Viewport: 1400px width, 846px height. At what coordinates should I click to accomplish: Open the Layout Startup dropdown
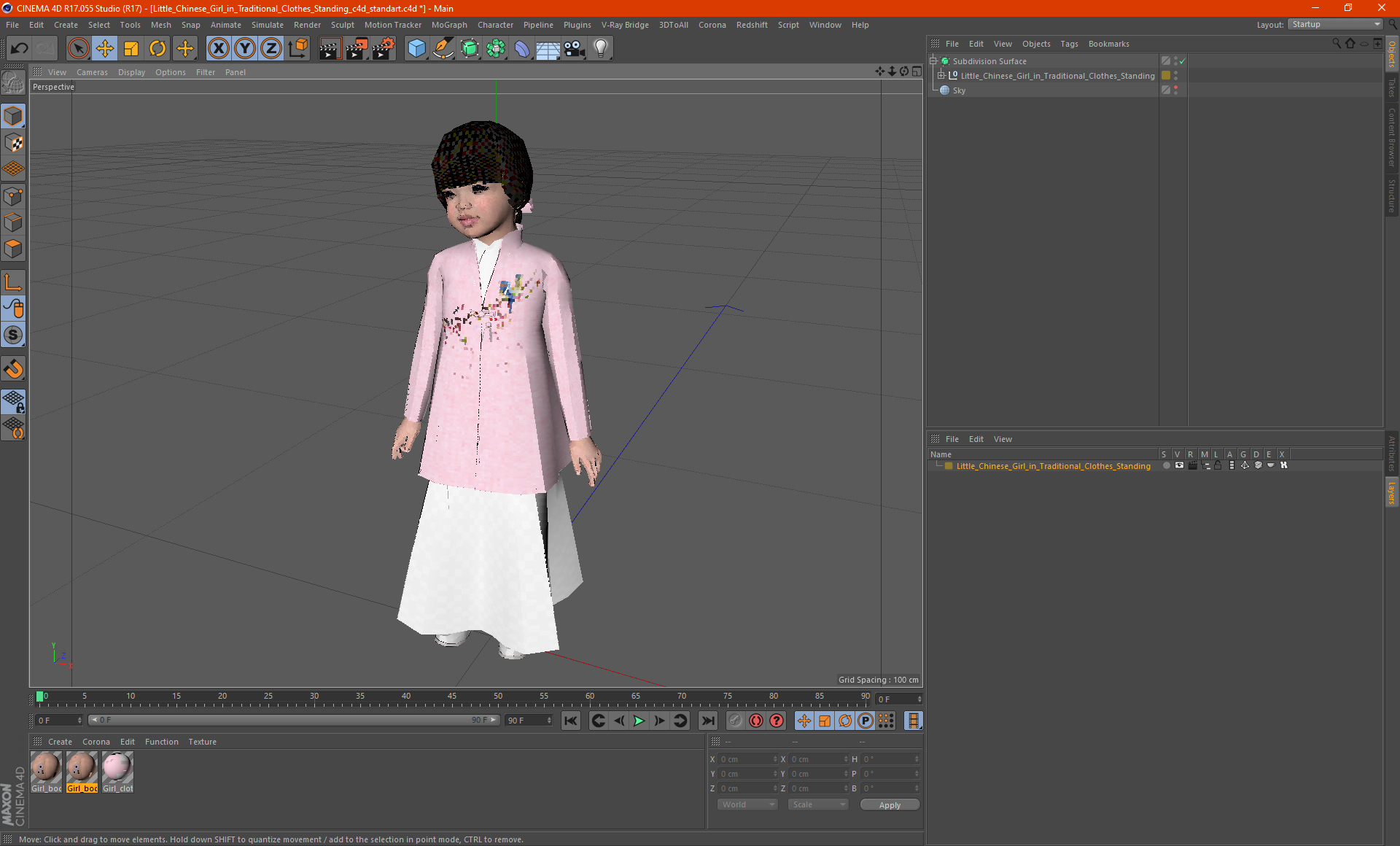pos(1335,24)
